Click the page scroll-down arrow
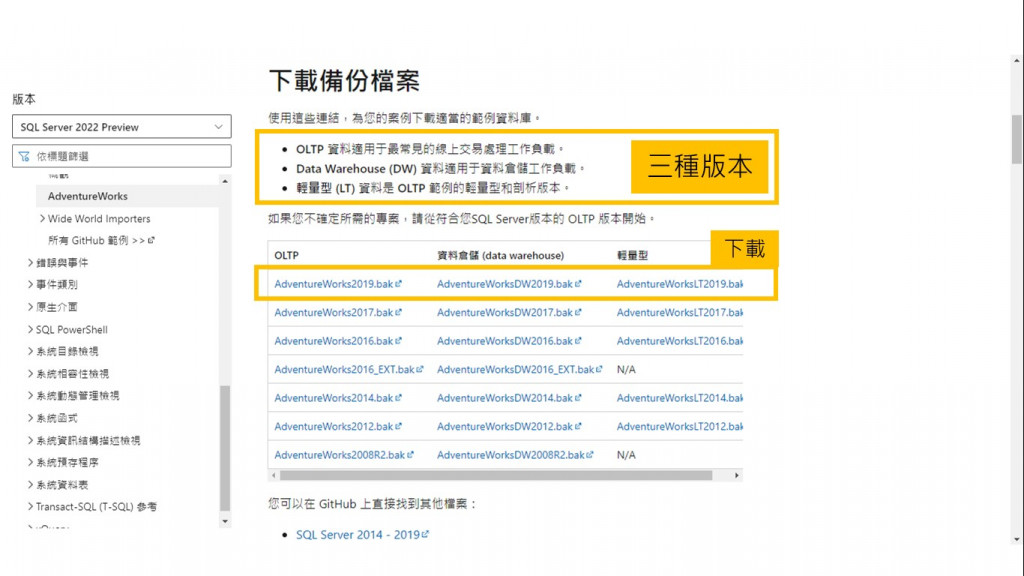 pos(1017,539)
